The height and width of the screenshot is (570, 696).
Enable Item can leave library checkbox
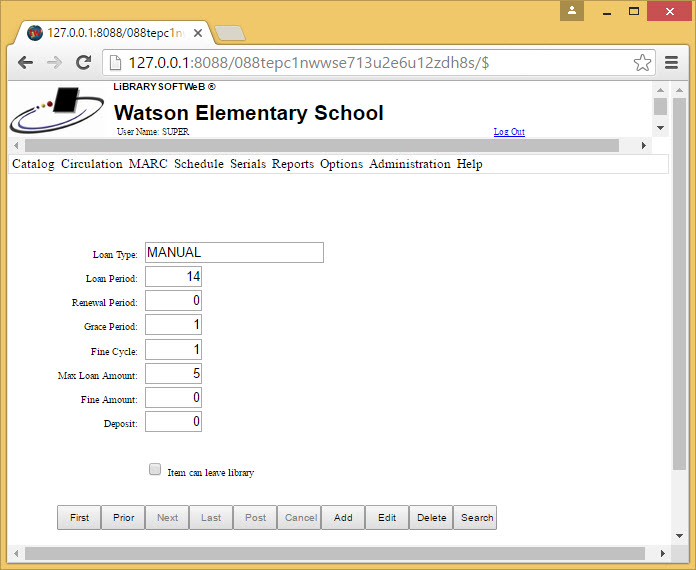click(x=155, y=469)
